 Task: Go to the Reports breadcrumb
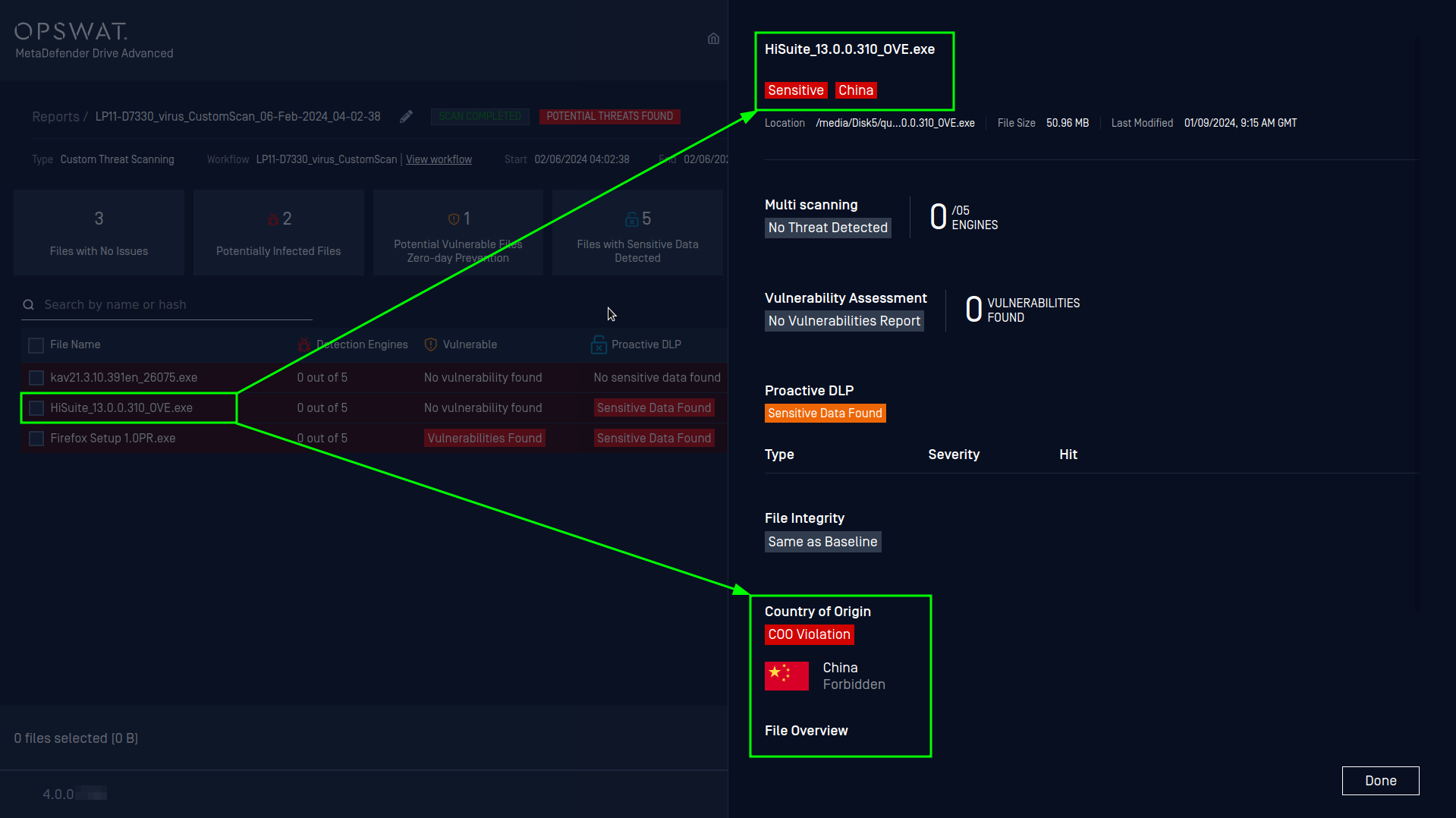[55, 117]
